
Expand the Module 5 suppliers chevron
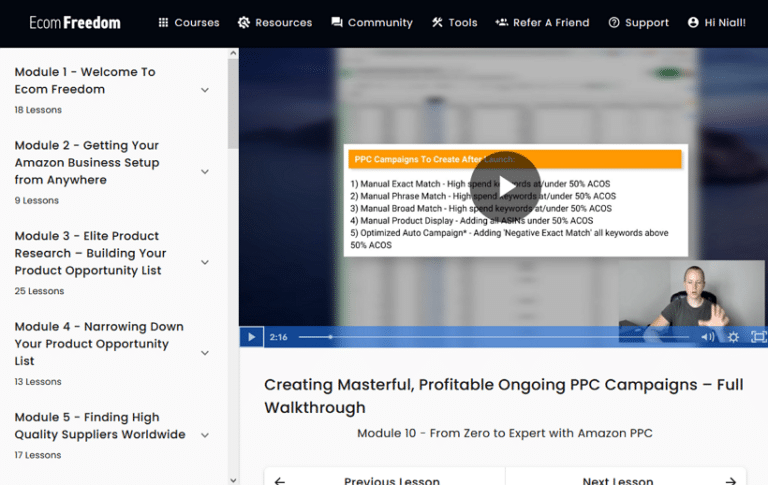click(205, 435)
